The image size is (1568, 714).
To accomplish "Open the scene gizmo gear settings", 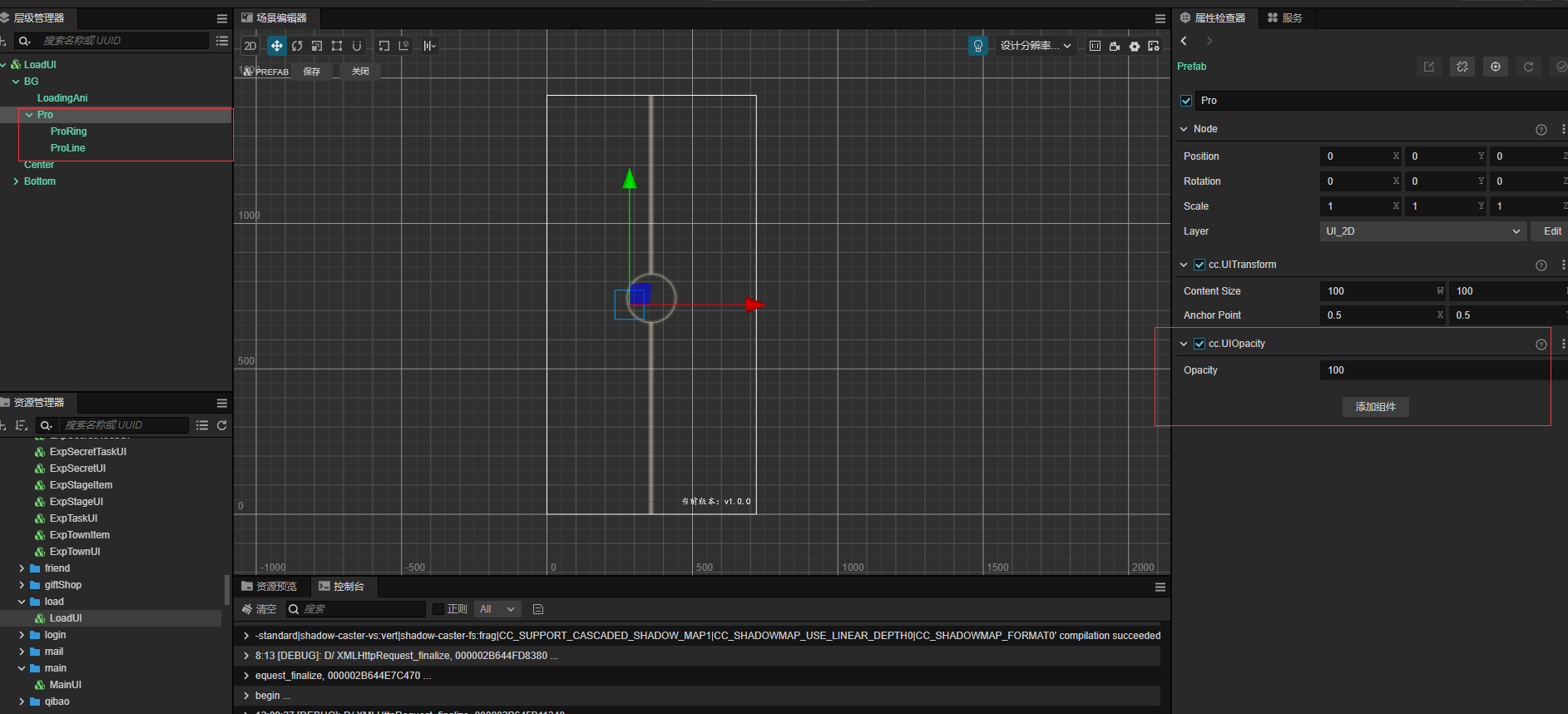I will coord(1135,46).
